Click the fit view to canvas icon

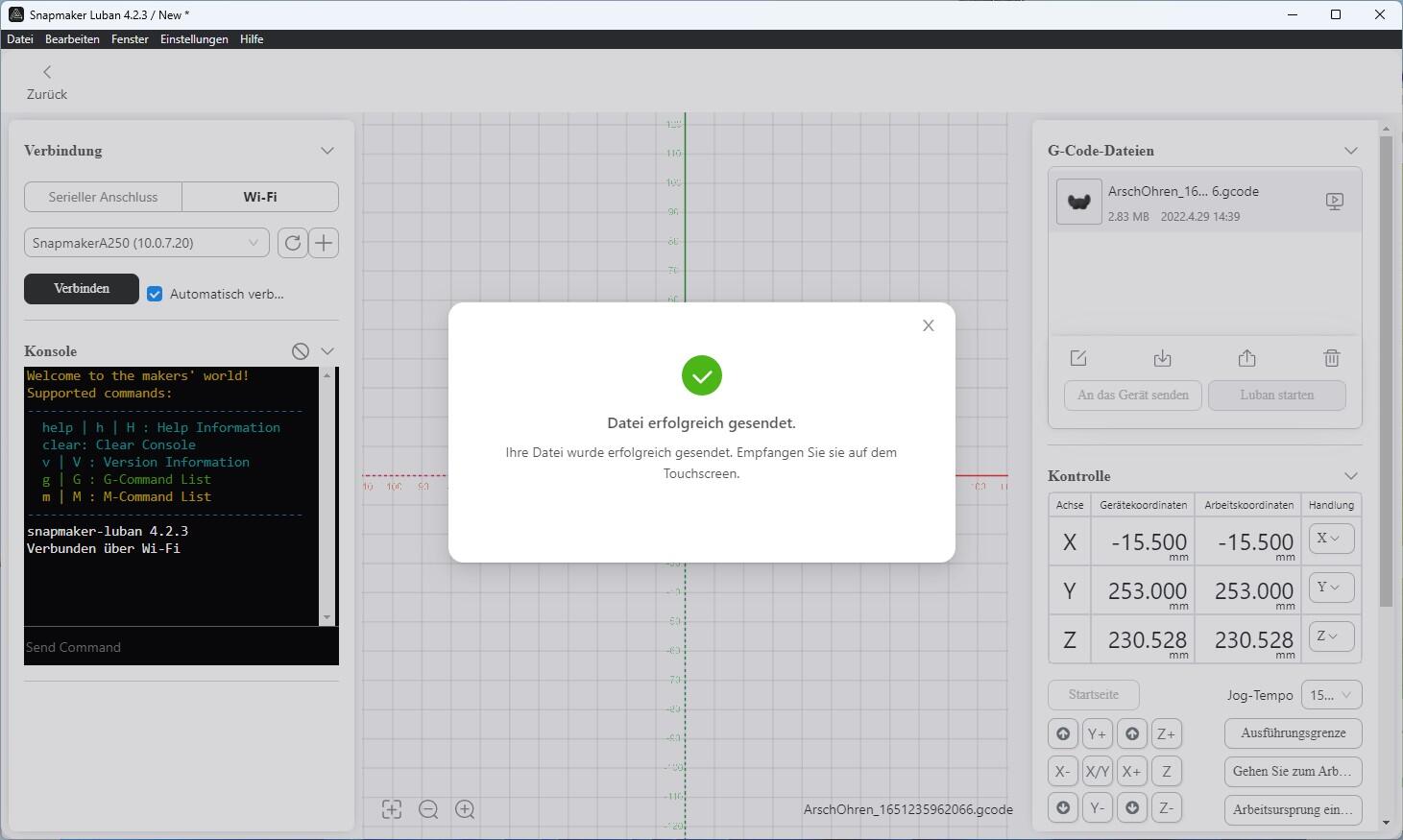pos(392,809)
